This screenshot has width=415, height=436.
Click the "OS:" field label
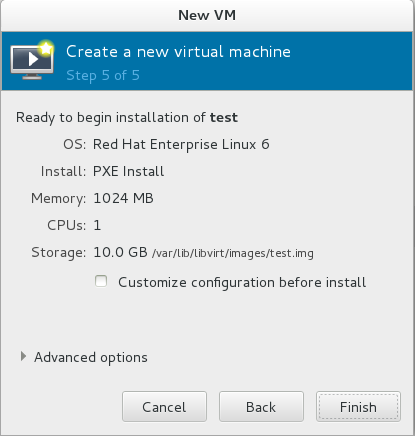(x=75, y=144)
